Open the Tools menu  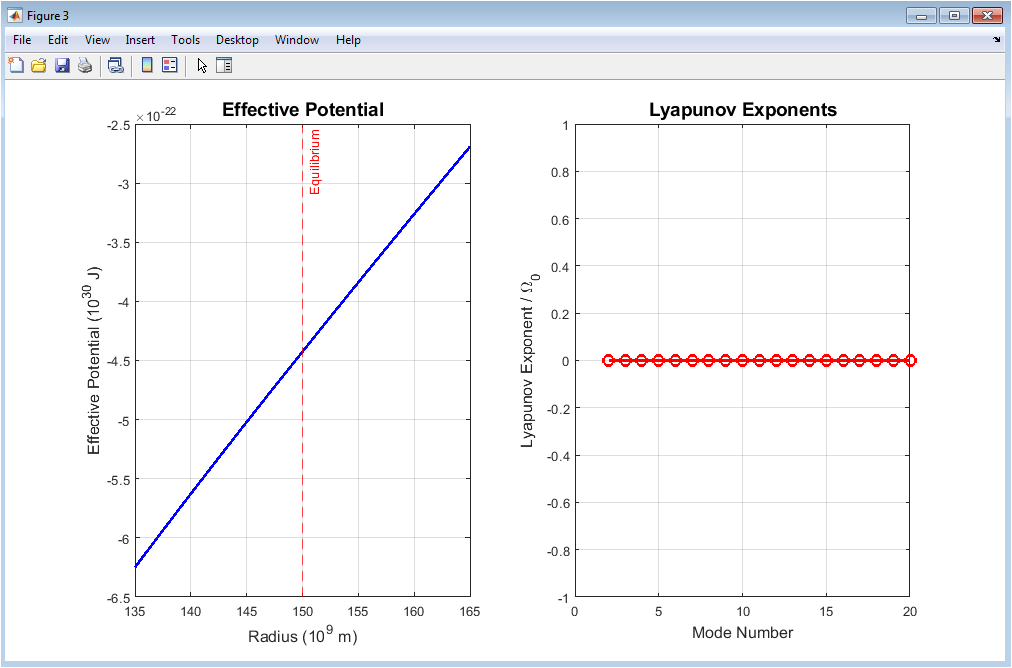coord(185,40)
